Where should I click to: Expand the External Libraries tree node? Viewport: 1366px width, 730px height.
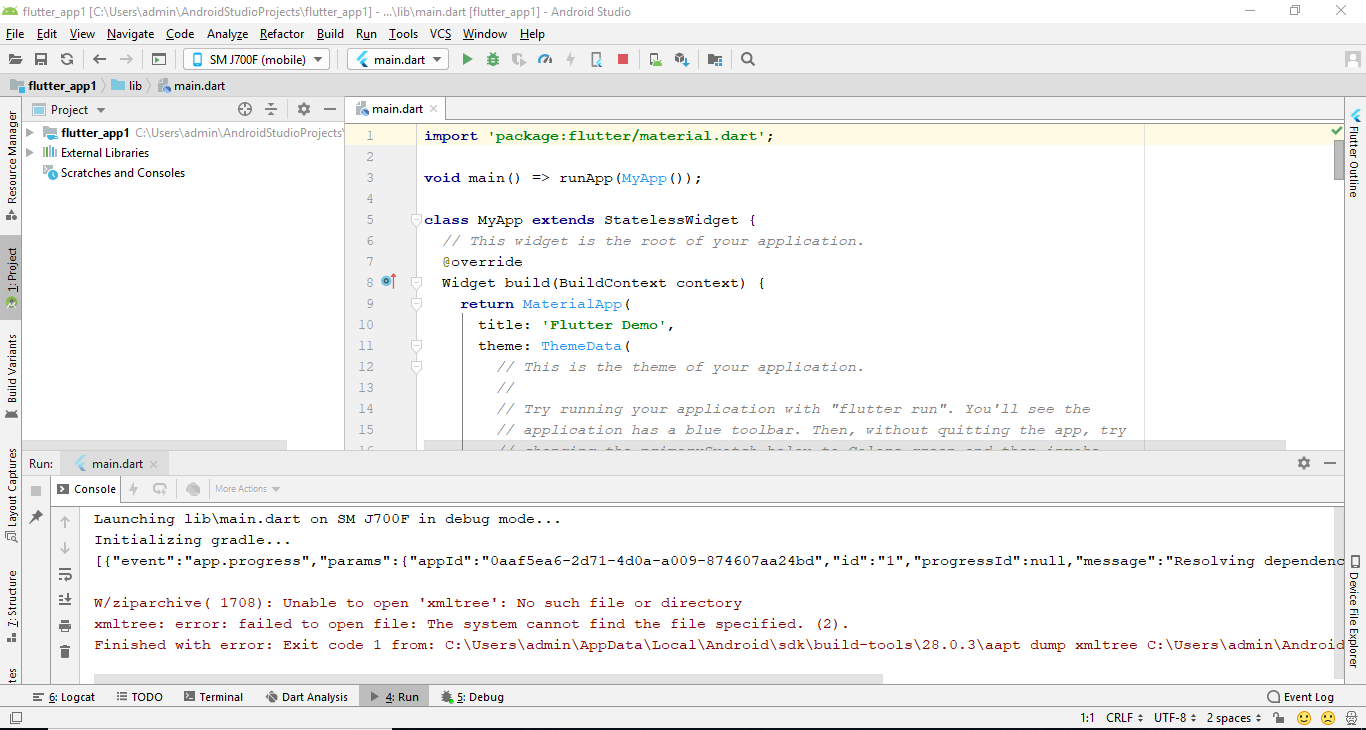[x=30, y=152]
